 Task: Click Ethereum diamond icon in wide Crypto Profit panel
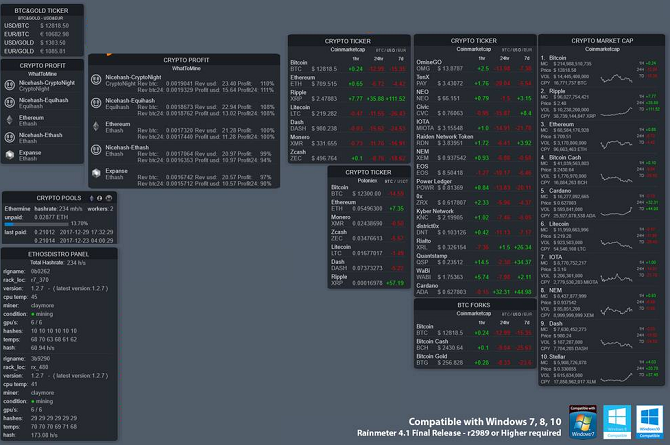tap(96, 127)
